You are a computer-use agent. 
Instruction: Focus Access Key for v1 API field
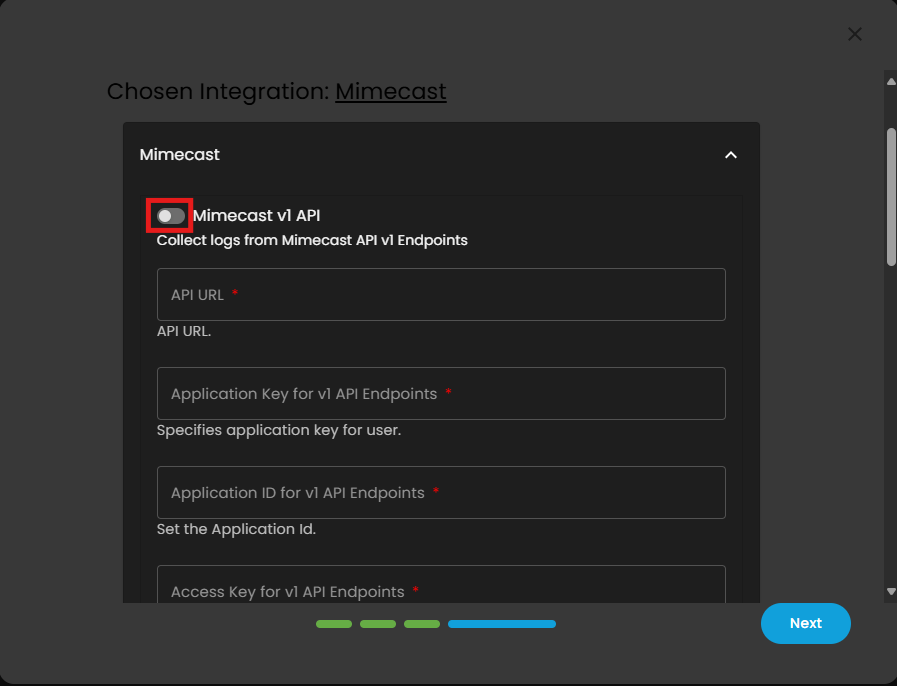[441, 584]
